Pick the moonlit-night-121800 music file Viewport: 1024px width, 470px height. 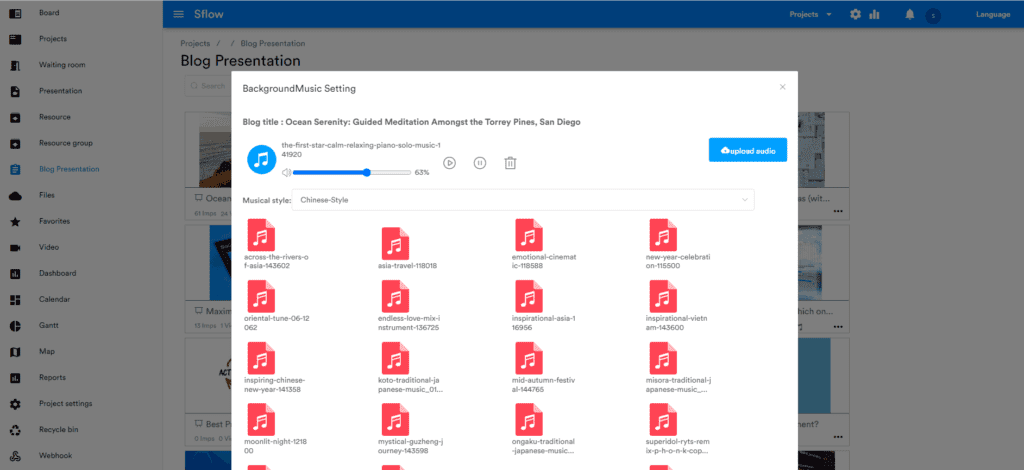260,420
